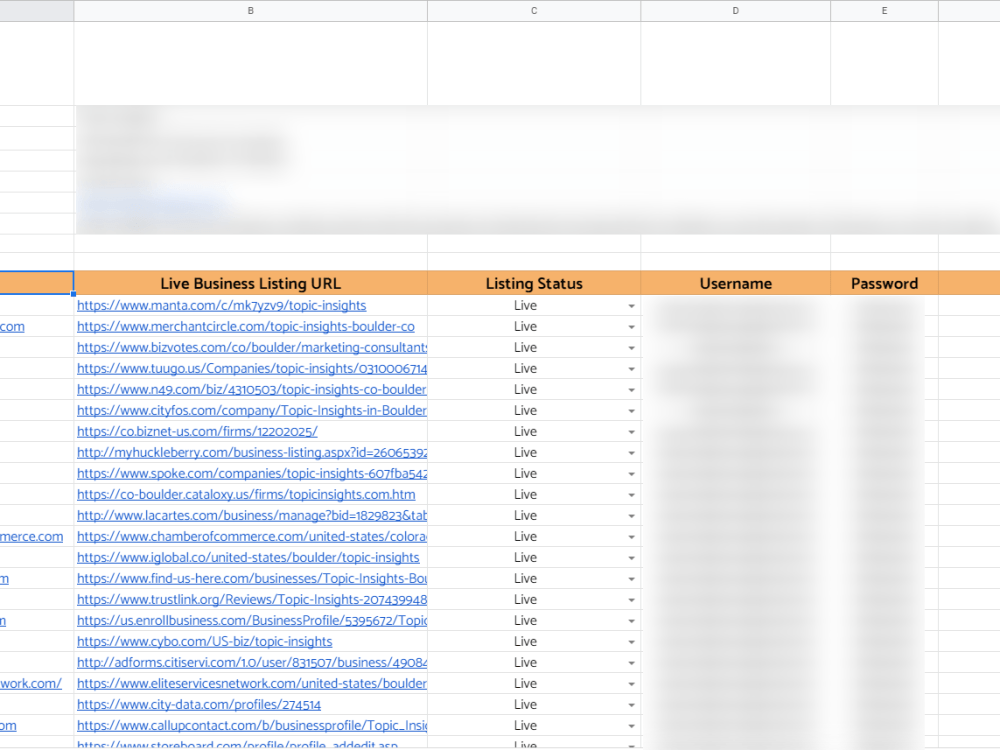The width and height of the screenshot is (1000, 750).
Task: Select the Listing Status header cell
Action: tap(534, 283)
